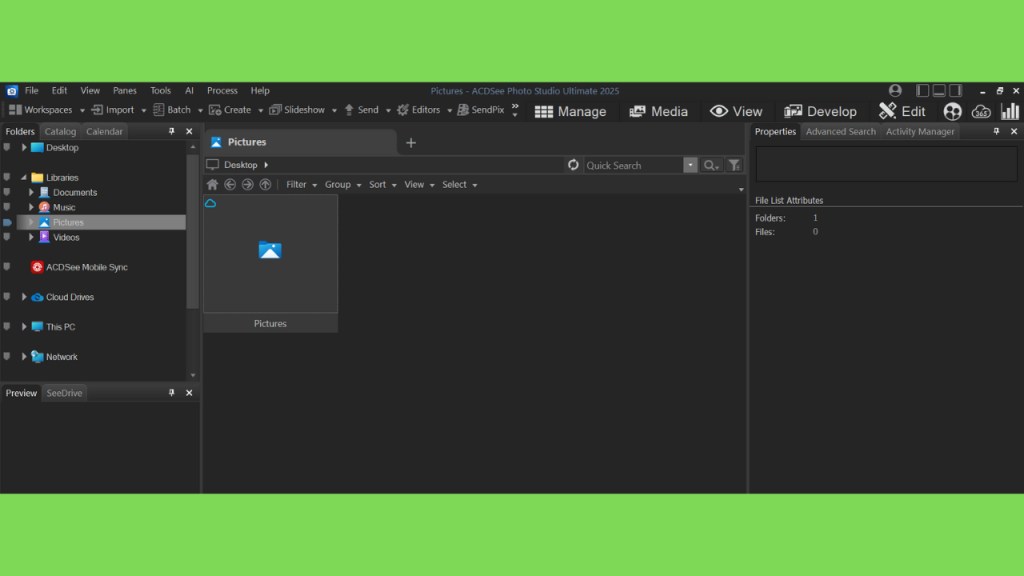Click the cloud icon on Pictures thumbnail
Image resolution: width=1024 pixels, height=576 pixels.
[x=210, y=204]
